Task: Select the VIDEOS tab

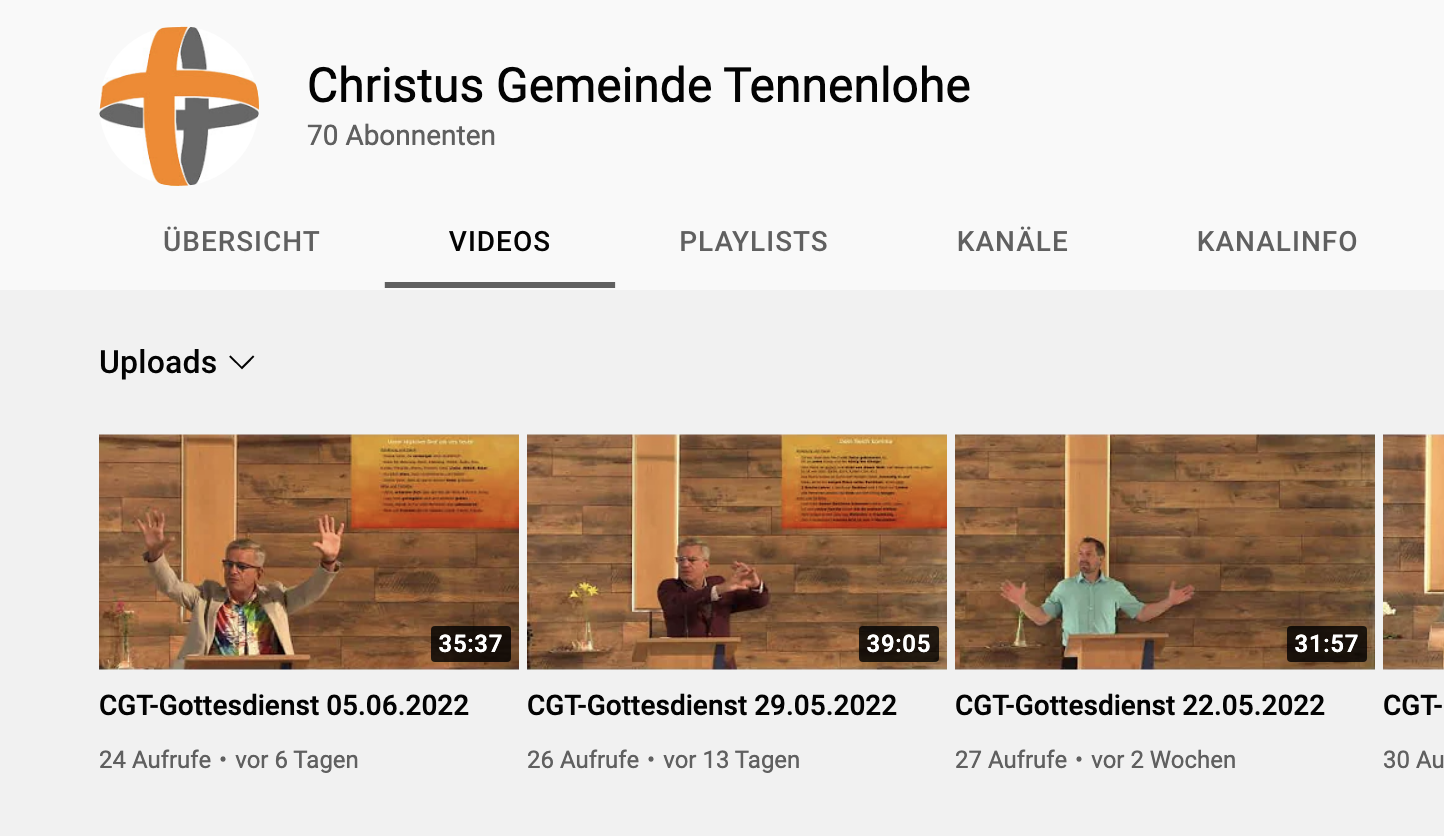Action: [500, 242]
